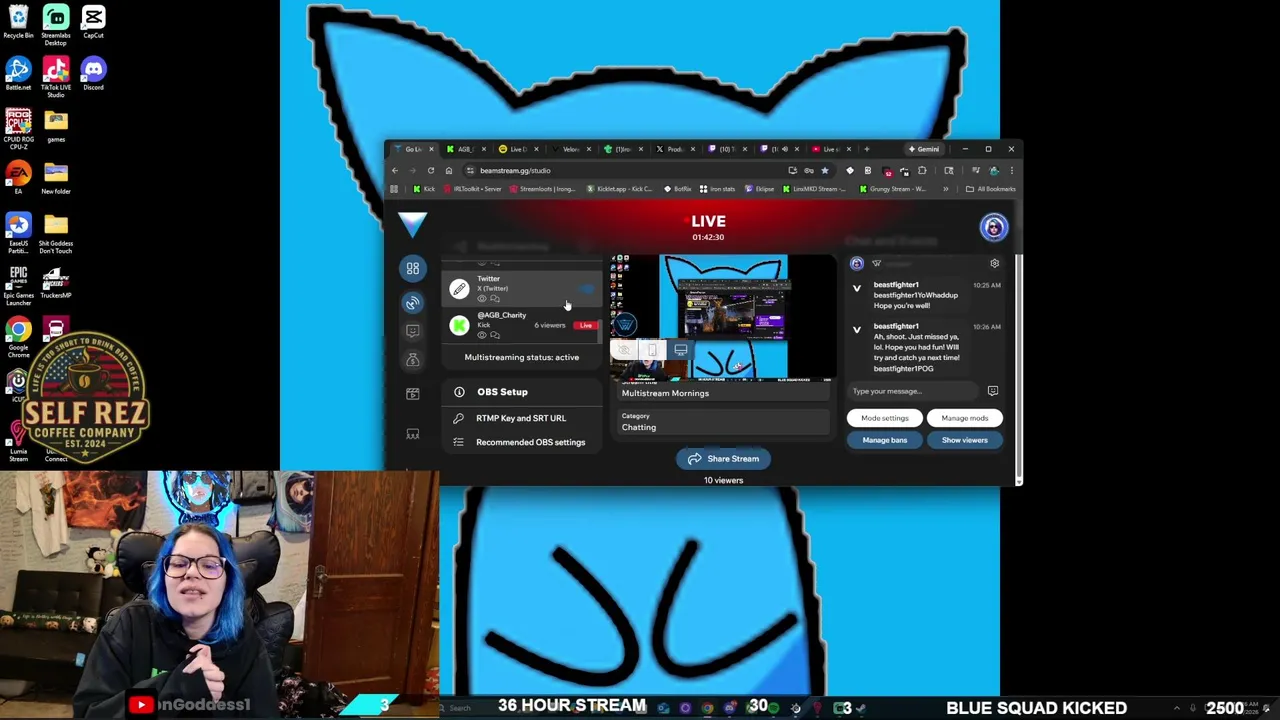
Task: Toggle eye icon under Twitter destination
Action: (482, 298)
